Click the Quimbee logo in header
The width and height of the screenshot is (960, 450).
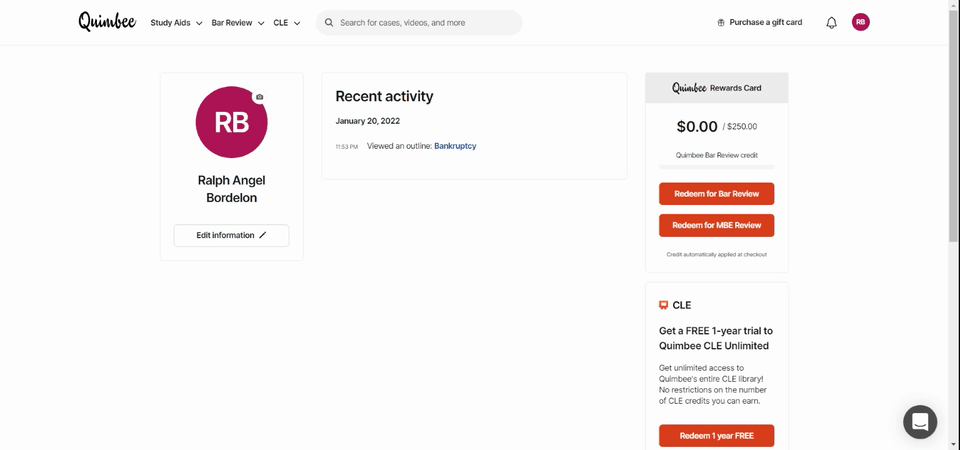[x=107, y=22]
